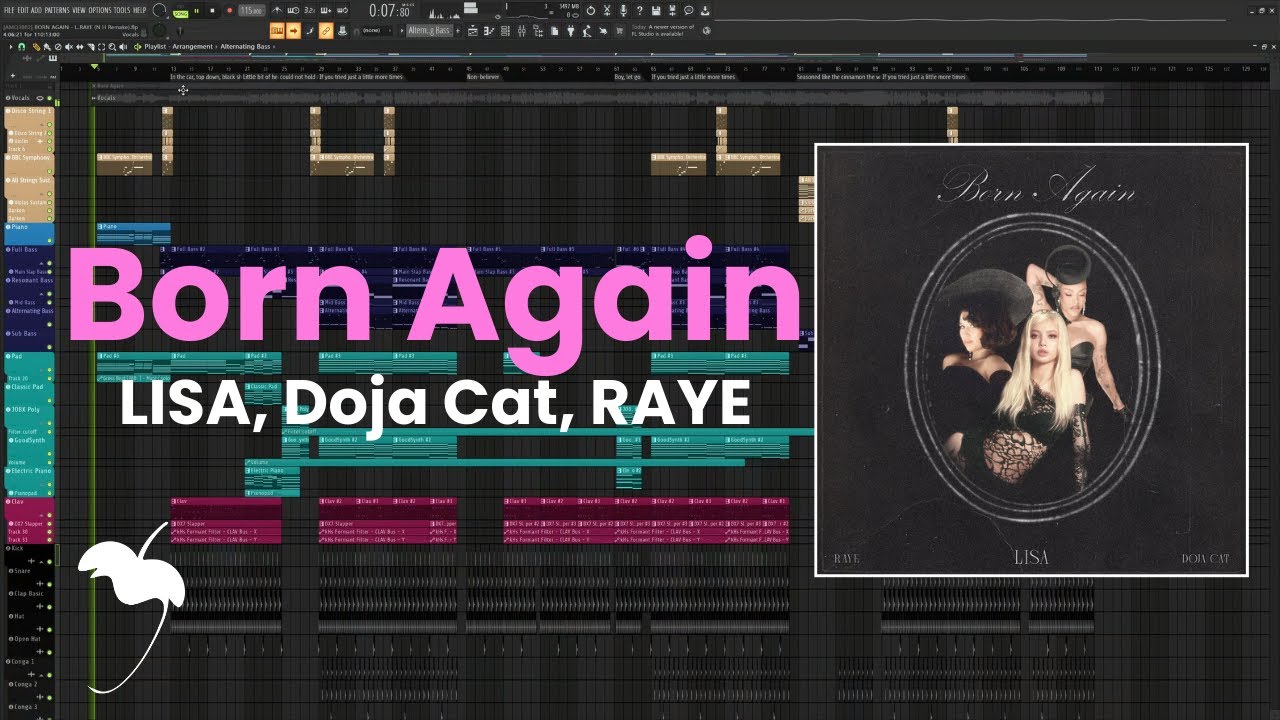This screenshot has width=1280, height=720.
Task: Click the Stop transport button
Action: 212,10
